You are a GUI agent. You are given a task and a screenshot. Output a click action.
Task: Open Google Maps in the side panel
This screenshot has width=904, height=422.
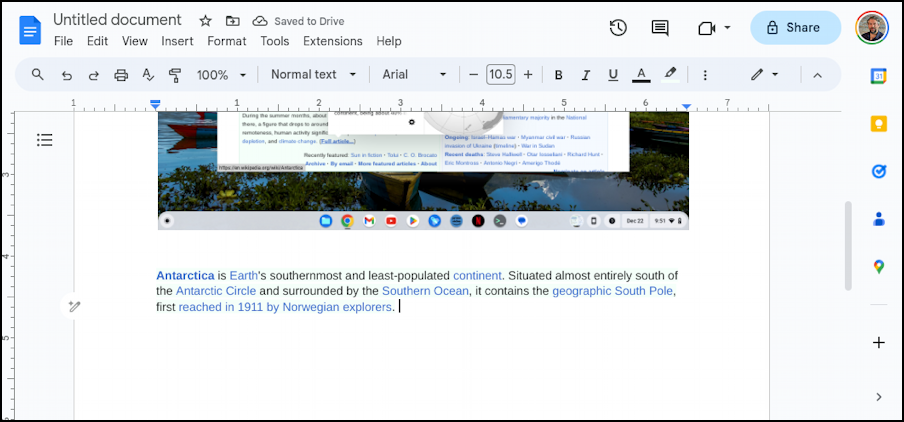pyautogui.click(x=878, y=266)
